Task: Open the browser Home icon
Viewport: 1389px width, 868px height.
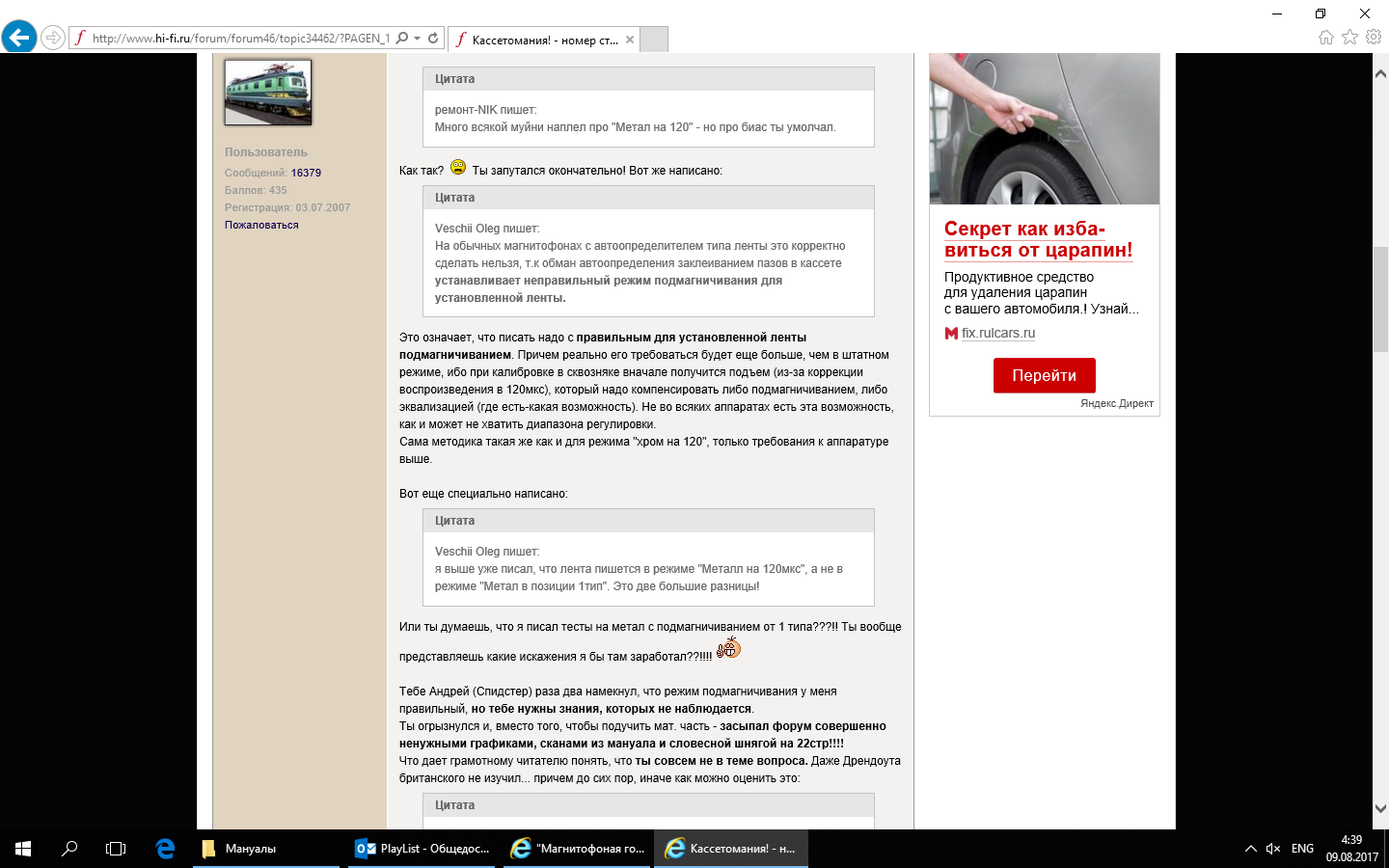Action: tap(1326, 38)
